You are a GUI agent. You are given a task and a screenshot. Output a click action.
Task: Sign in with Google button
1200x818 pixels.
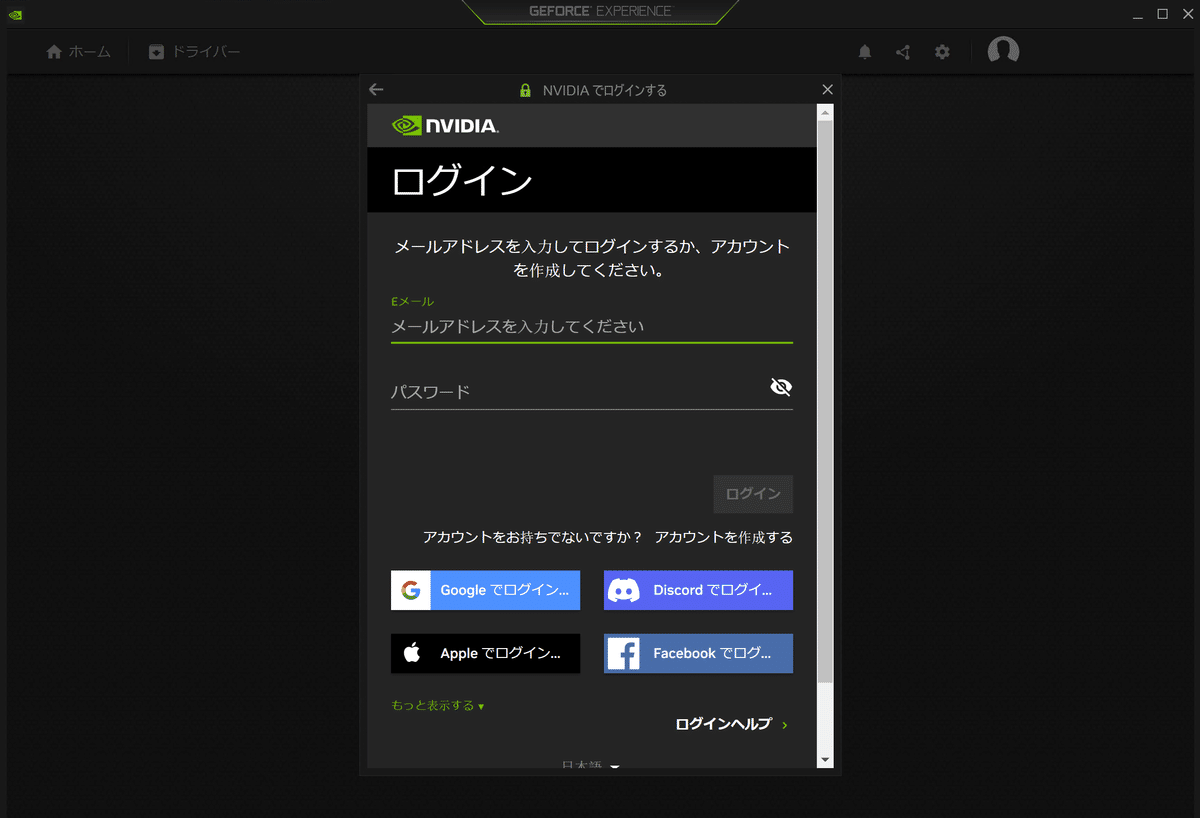485,590
